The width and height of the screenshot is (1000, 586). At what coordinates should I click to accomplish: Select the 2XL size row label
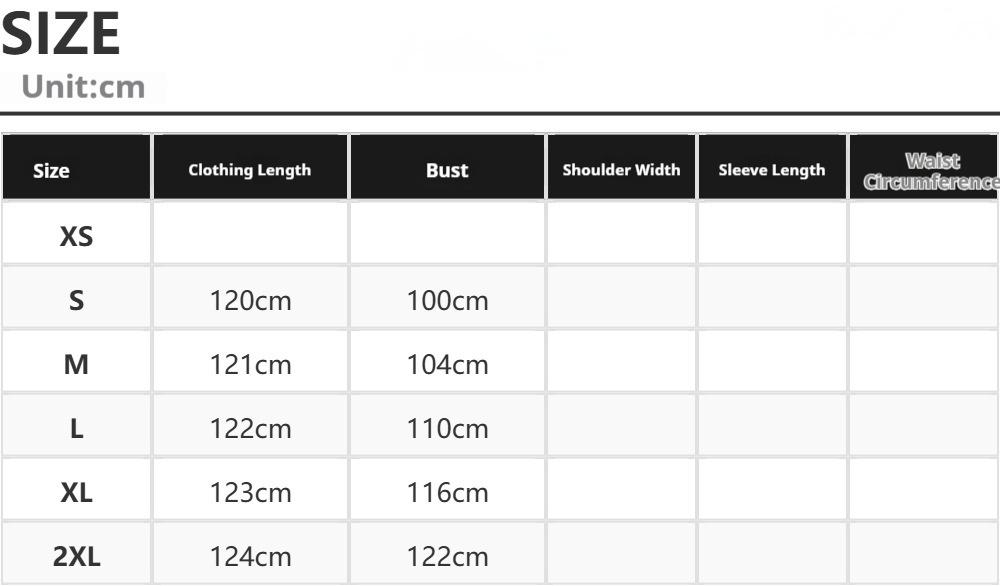76,557
